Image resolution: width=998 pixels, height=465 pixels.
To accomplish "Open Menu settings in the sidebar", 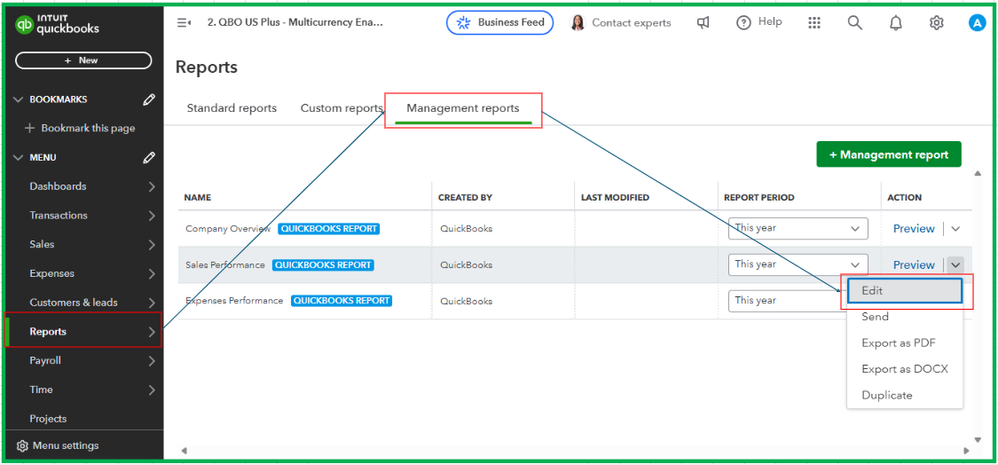I will (x=66, y=446).
